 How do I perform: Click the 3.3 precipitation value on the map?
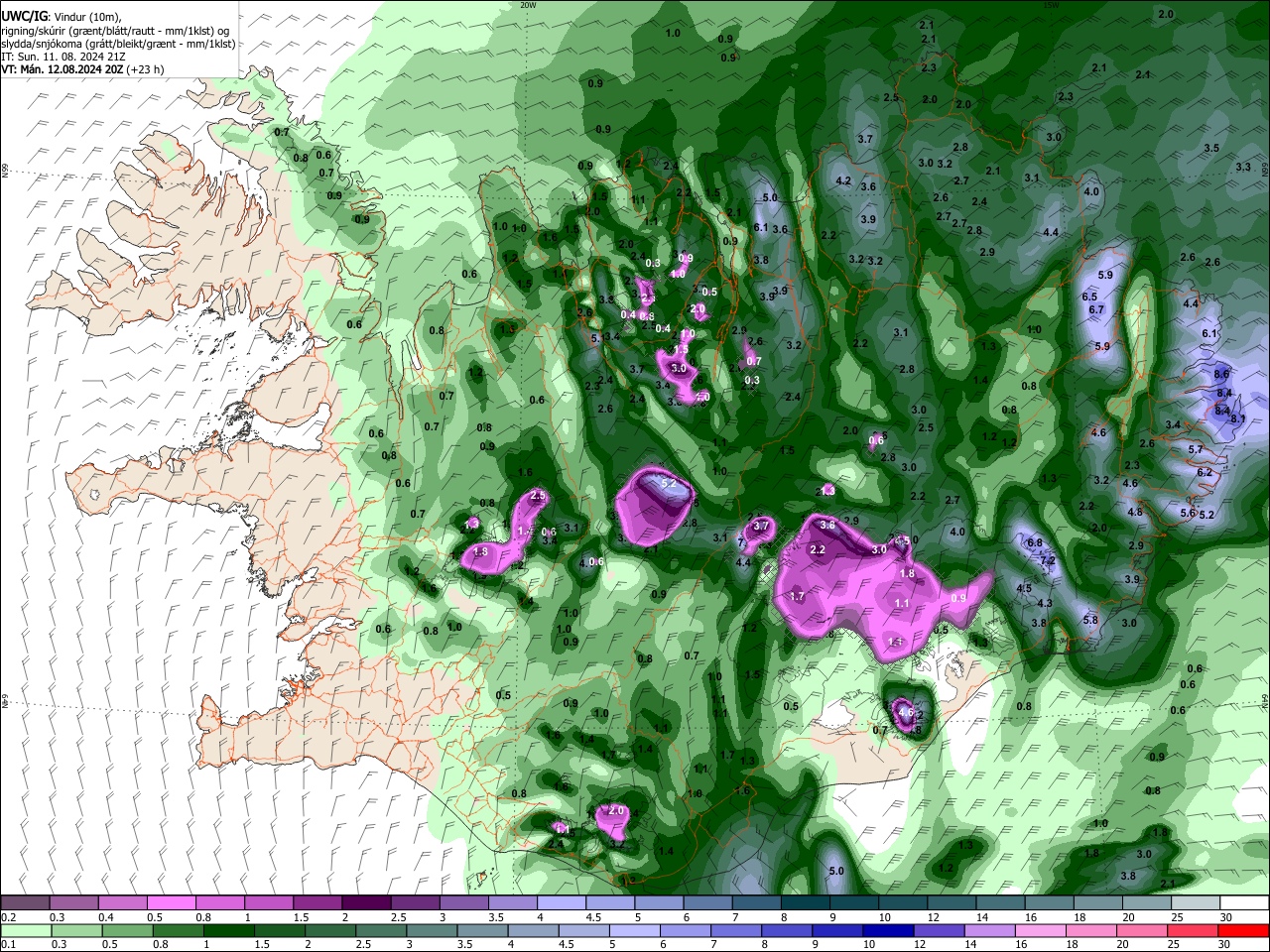click(x=1243, y=167)
